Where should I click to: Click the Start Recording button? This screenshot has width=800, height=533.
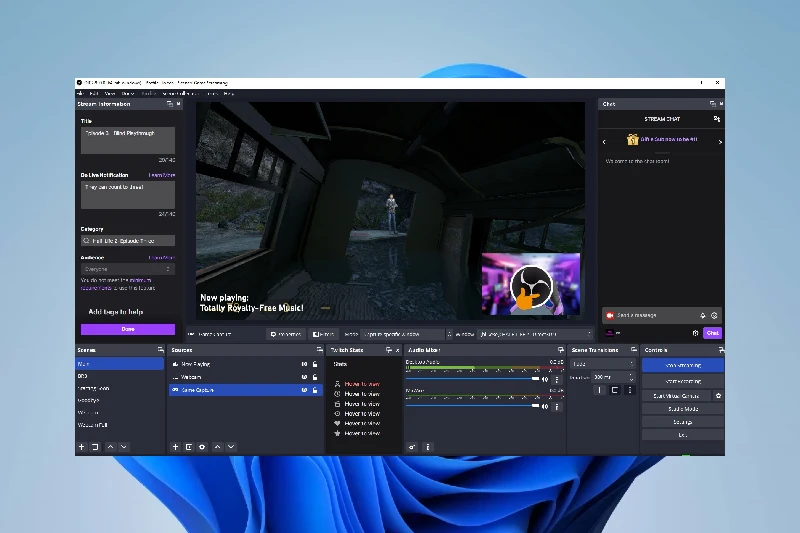683,382
